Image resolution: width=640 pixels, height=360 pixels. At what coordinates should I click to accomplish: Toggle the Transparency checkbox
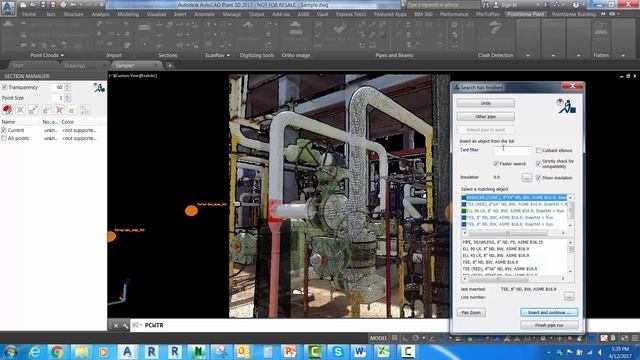coord(4,87)
